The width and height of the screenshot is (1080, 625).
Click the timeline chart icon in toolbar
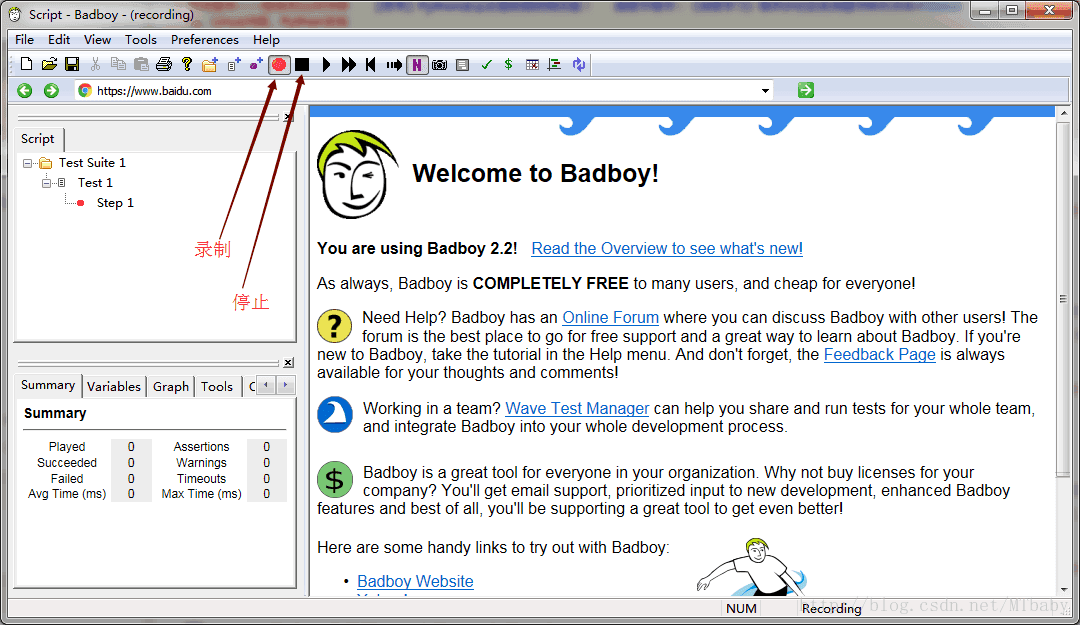tap(554, 65)
